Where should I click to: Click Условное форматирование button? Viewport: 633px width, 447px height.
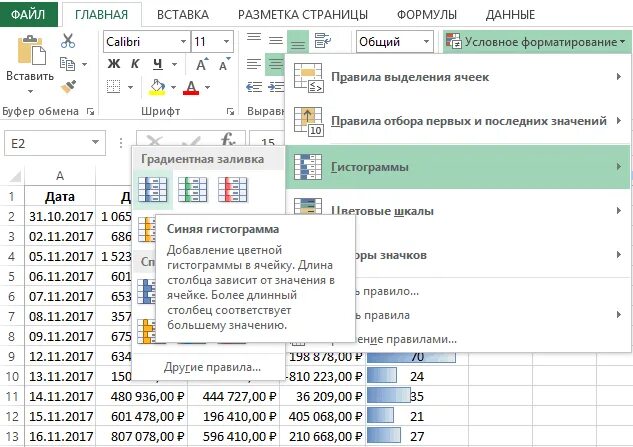tap(535, 42)
